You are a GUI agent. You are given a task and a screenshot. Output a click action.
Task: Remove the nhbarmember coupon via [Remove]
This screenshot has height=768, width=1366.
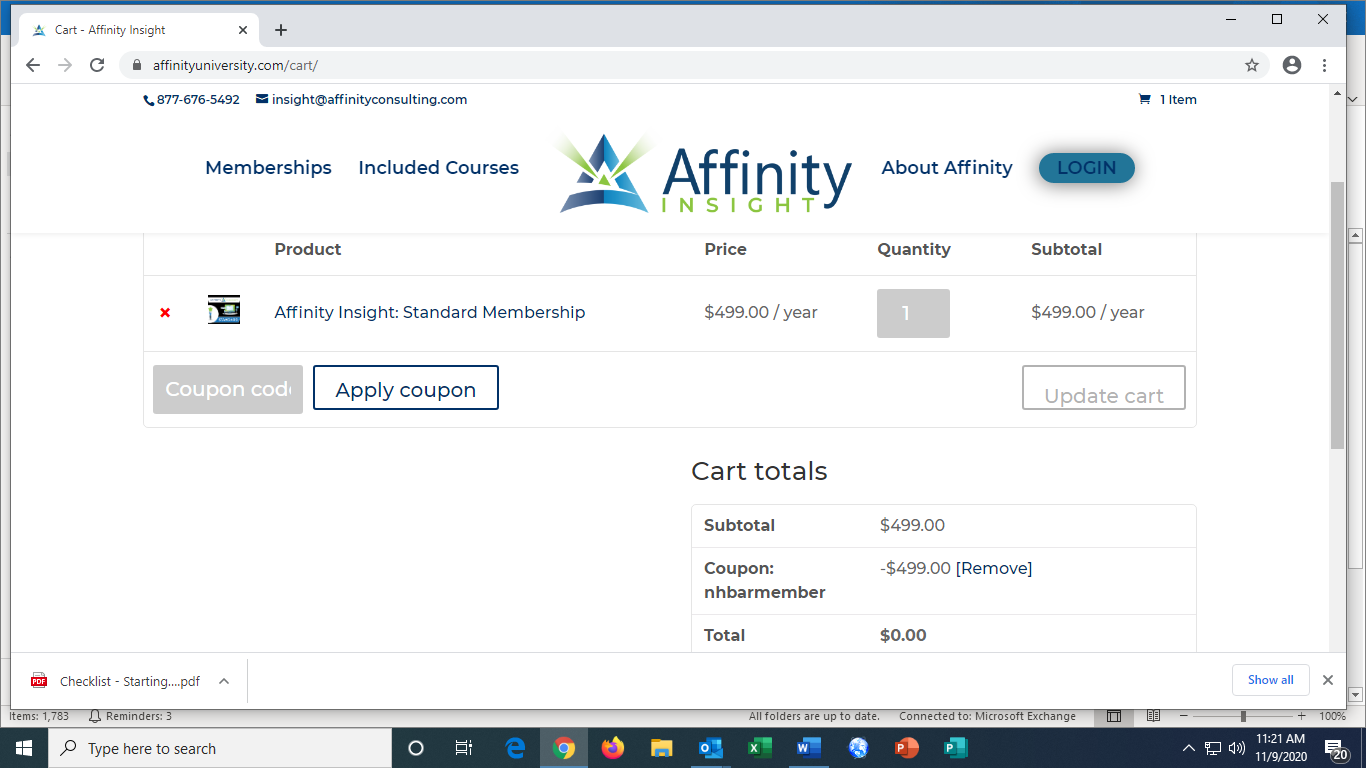(994, 568)
